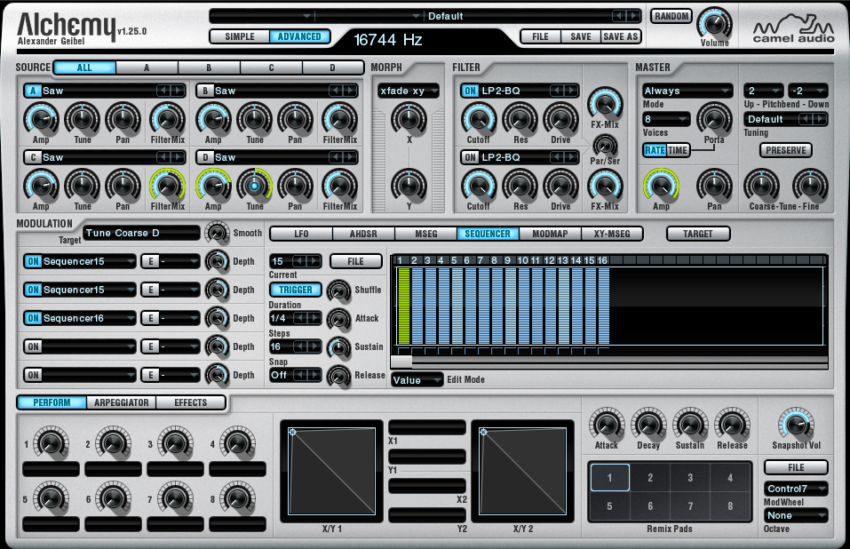Click the Morph X knob
This screenshot has height=549, width=850.
point(409,118)
